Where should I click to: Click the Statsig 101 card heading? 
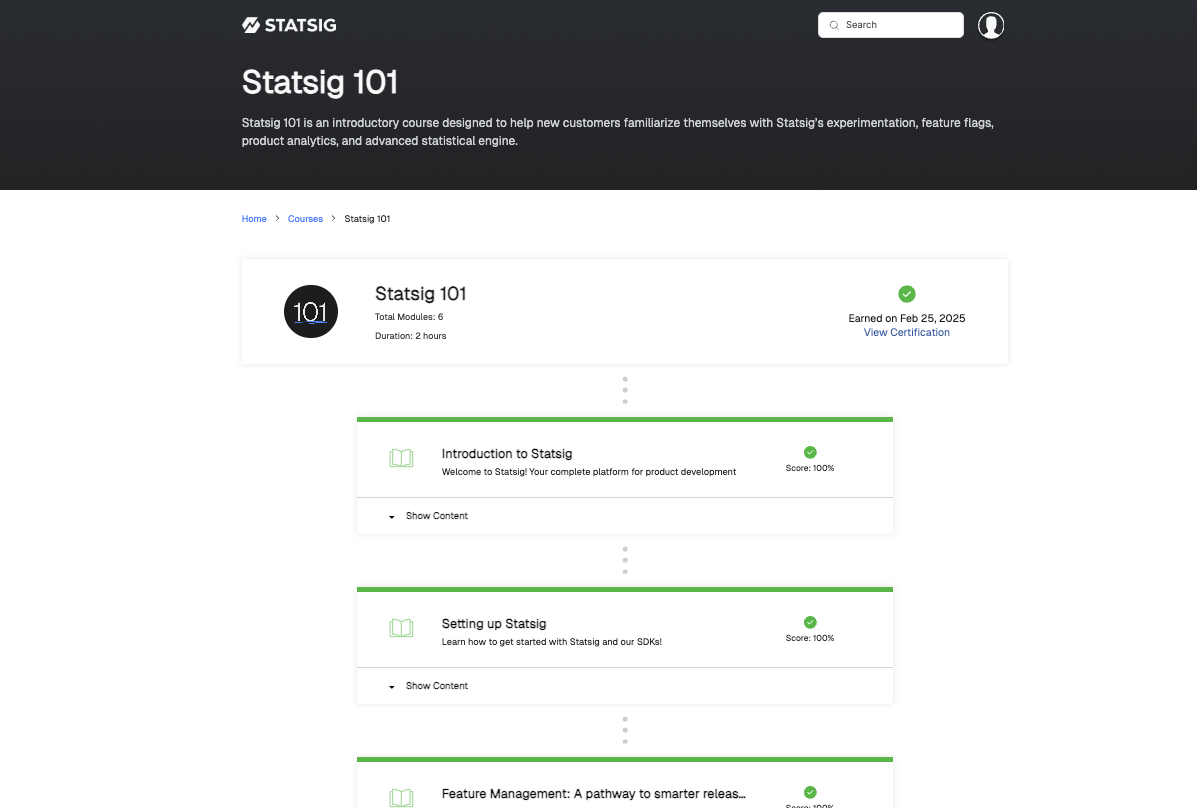click(421, 293)
